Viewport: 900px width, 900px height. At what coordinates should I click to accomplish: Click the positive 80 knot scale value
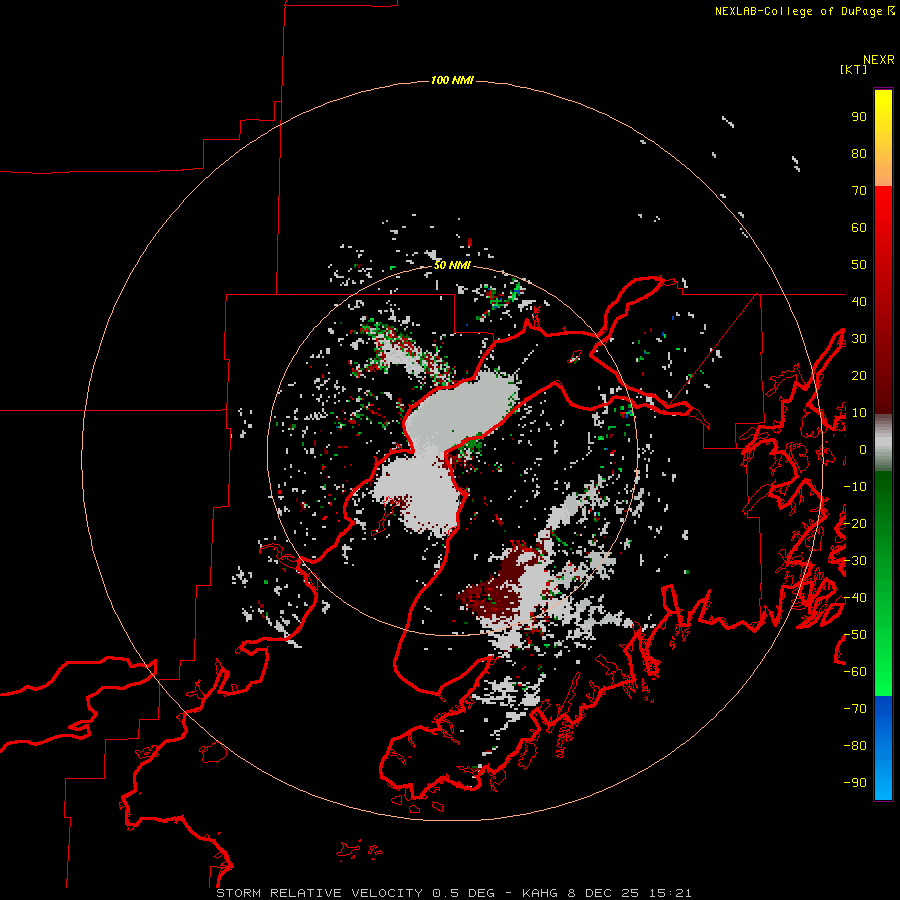pos(859,153)
